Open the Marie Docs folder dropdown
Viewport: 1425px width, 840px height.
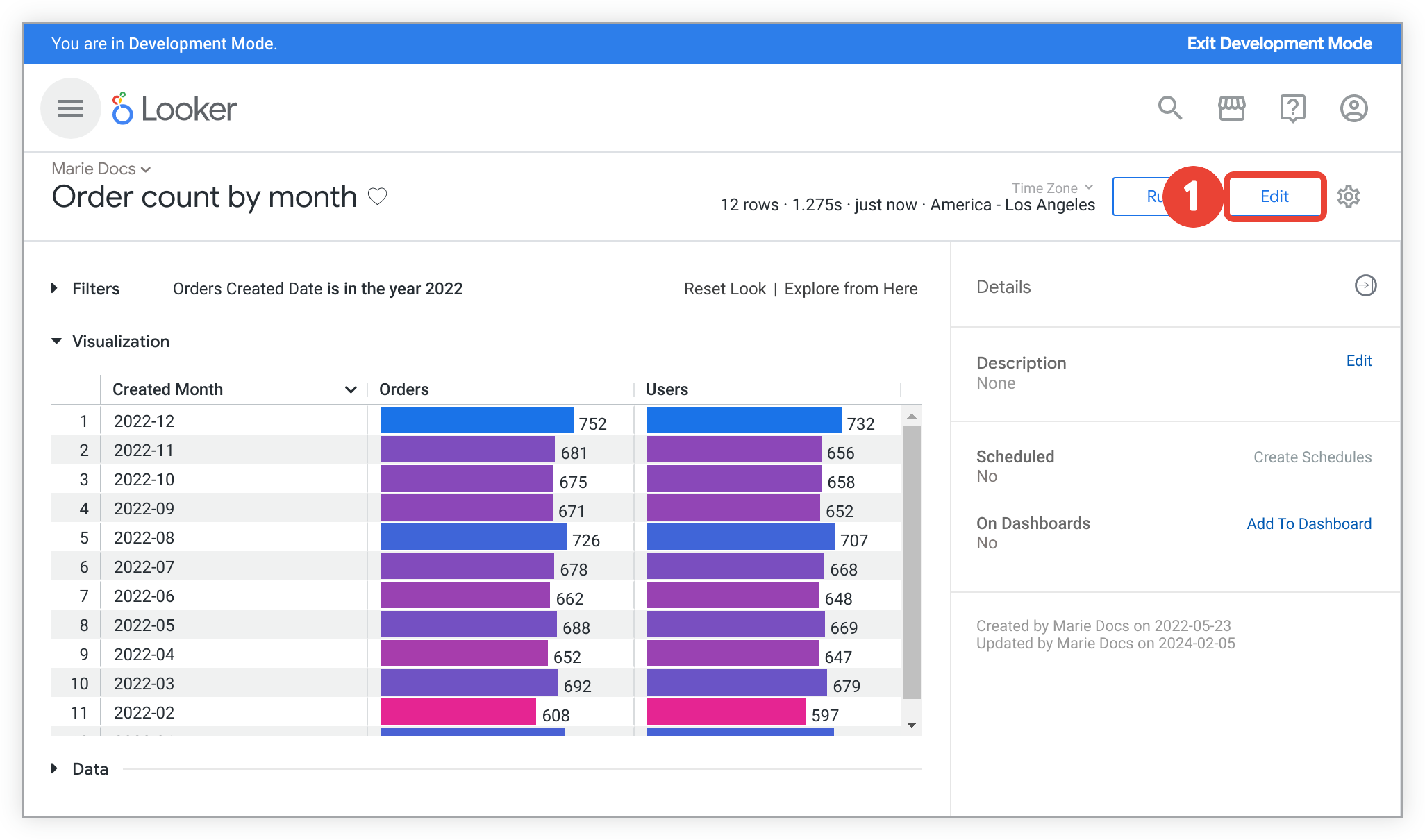(x=99, y=168)
